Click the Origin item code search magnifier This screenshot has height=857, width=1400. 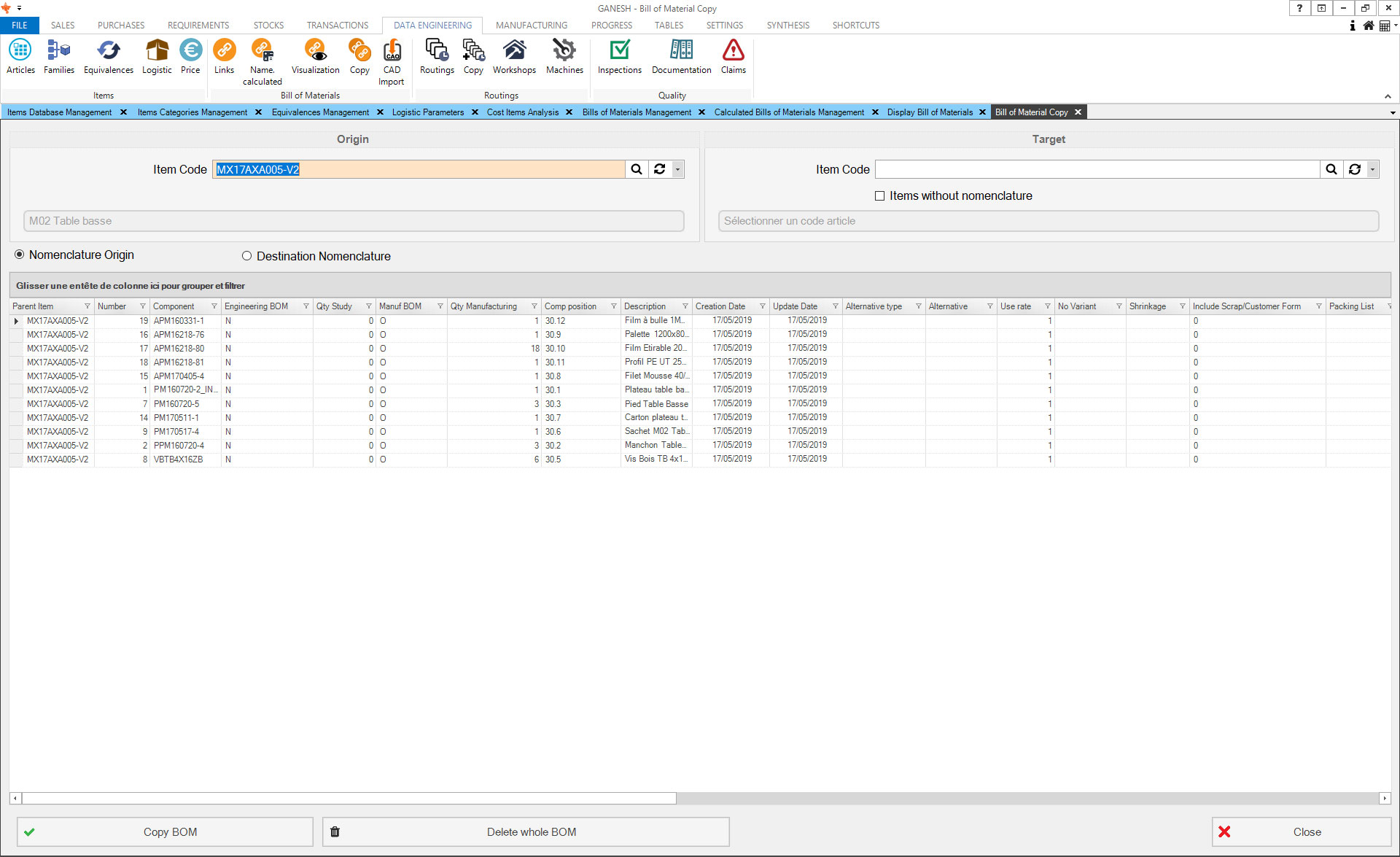coord(637,169)
